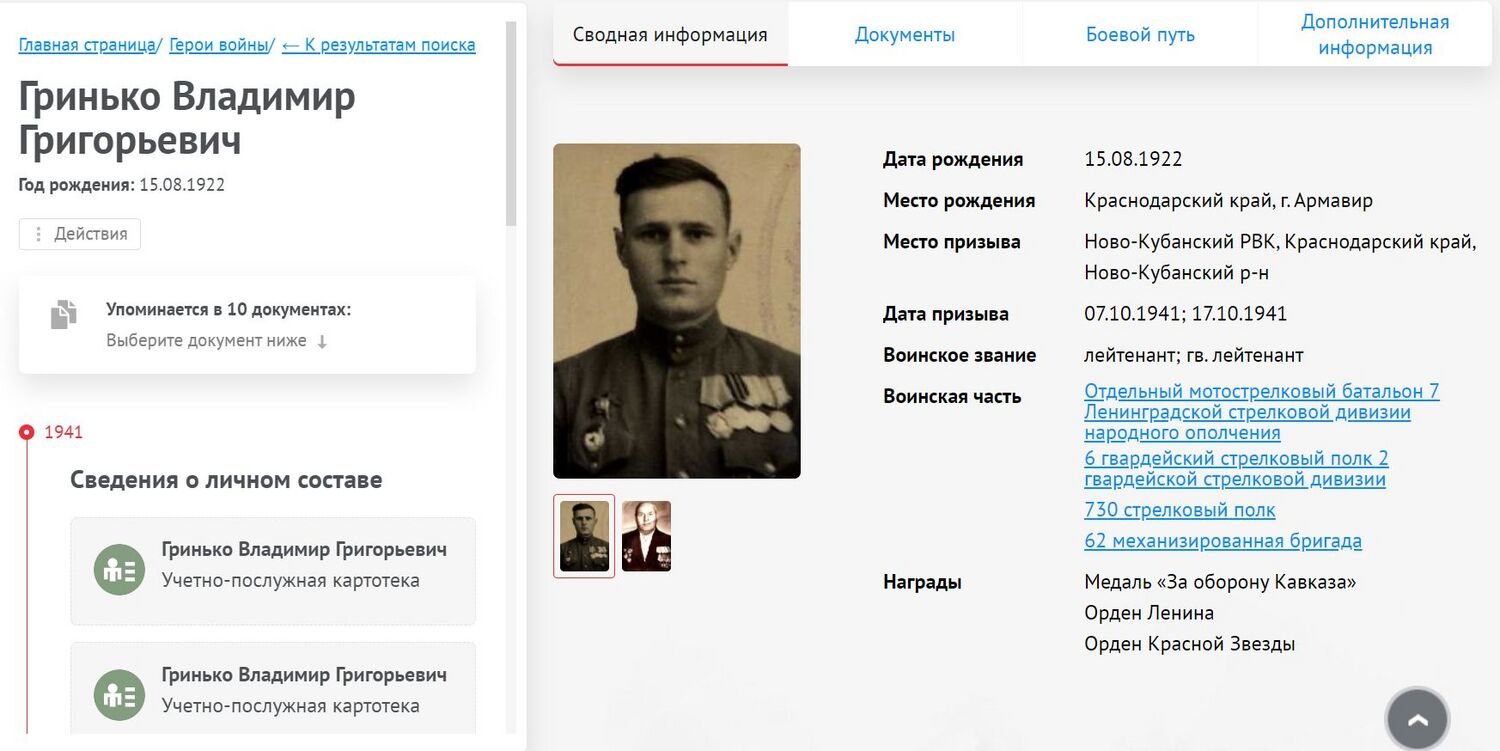Go to Главная страница breadcrumb link

87,45
